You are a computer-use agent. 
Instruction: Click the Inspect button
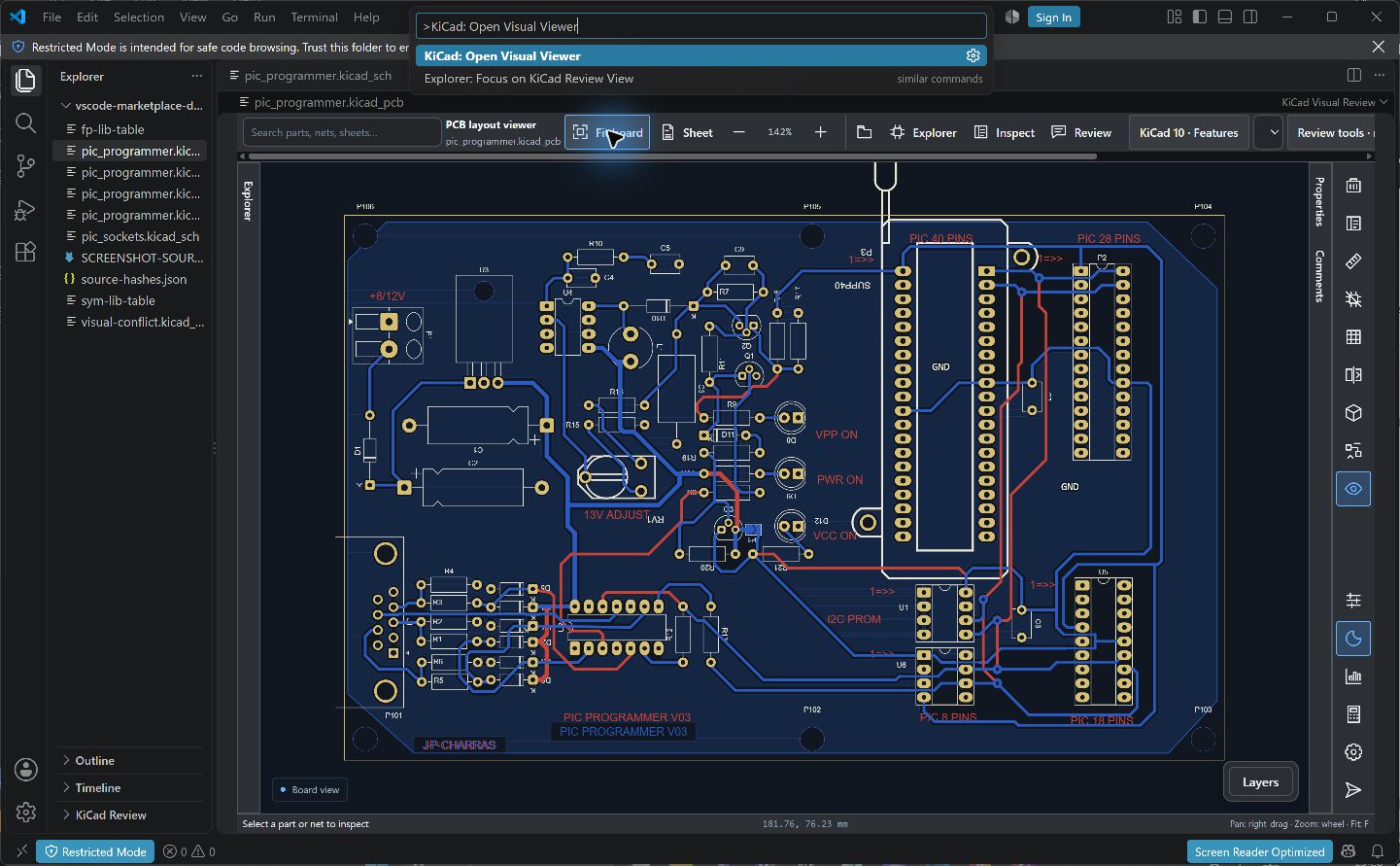pos(1005,132)
